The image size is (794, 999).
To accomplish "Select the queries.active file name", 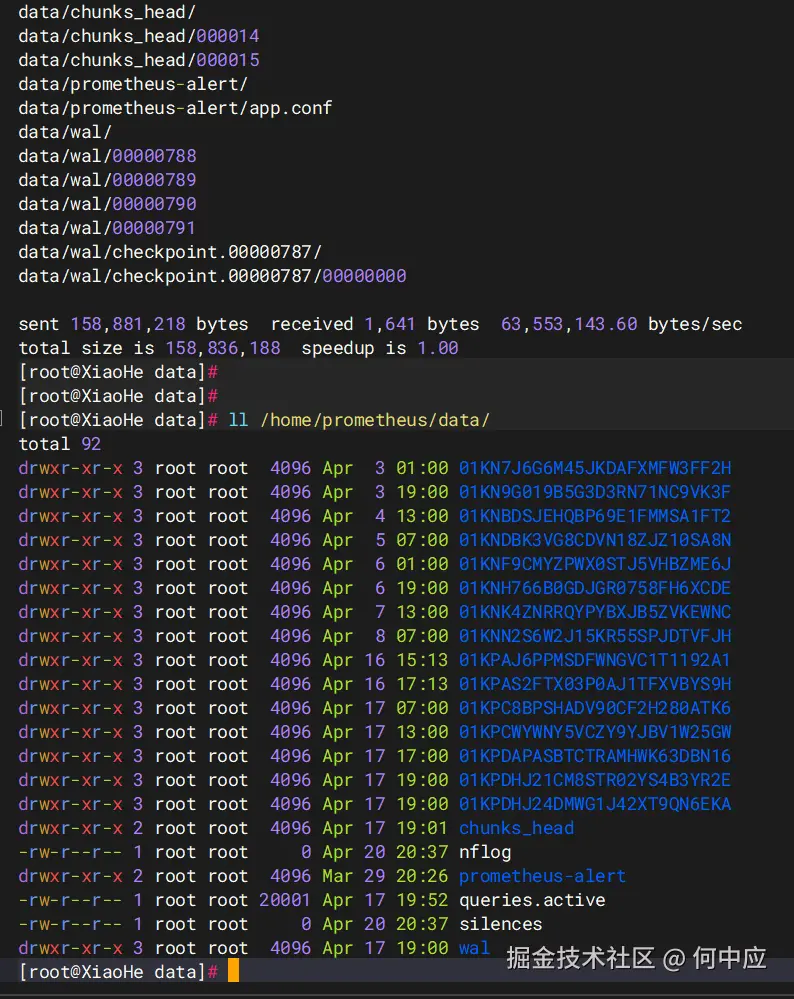I will click(x=532, y=900).
